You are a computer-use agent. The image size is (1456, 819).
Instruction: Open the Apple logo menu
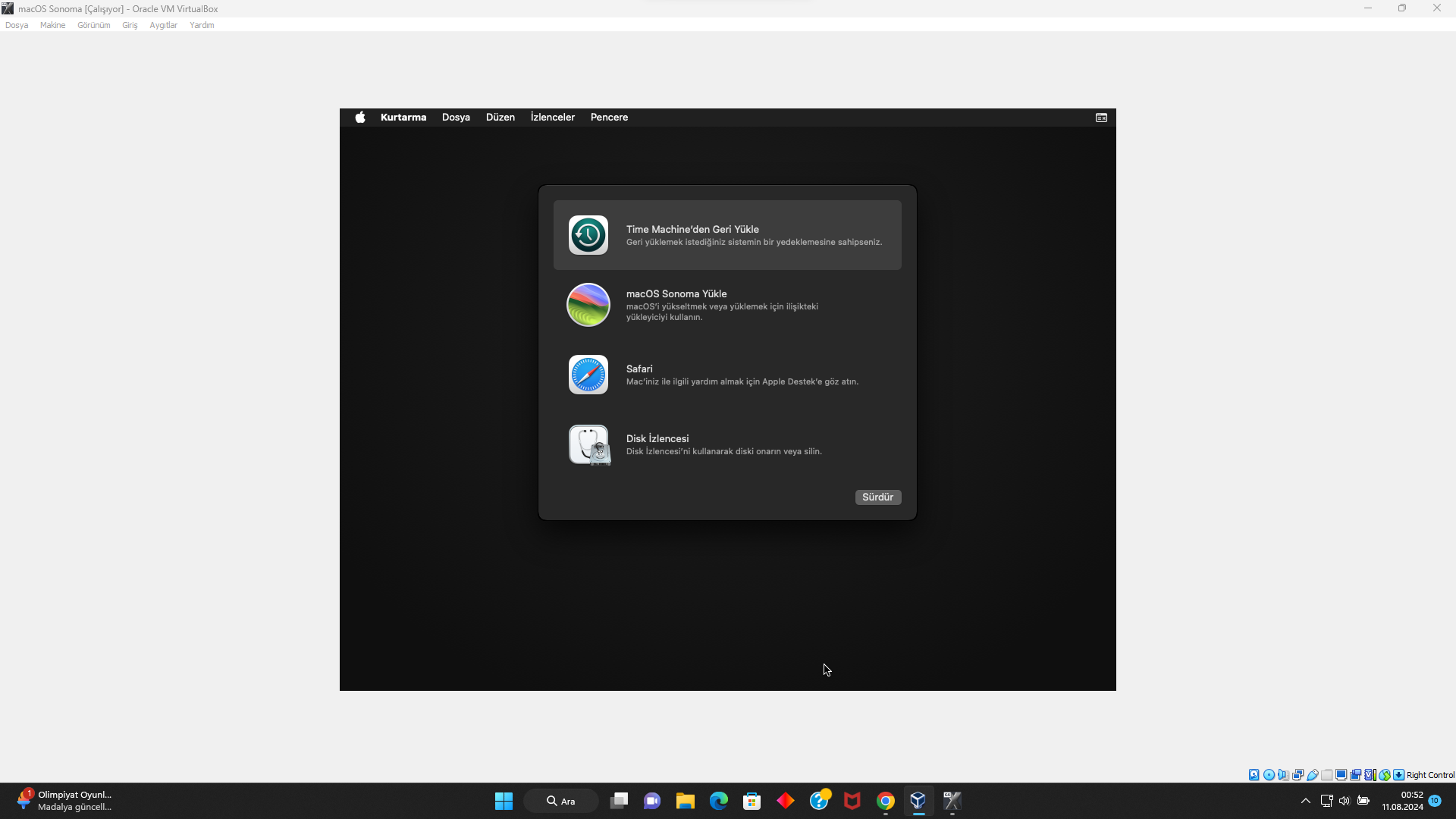(x=360, y=118)
